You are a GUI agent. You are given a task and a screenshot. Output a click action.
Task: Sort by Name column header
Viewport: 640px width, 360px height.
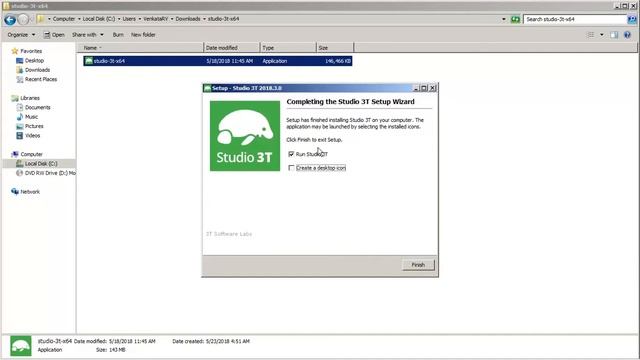(140, 48)
